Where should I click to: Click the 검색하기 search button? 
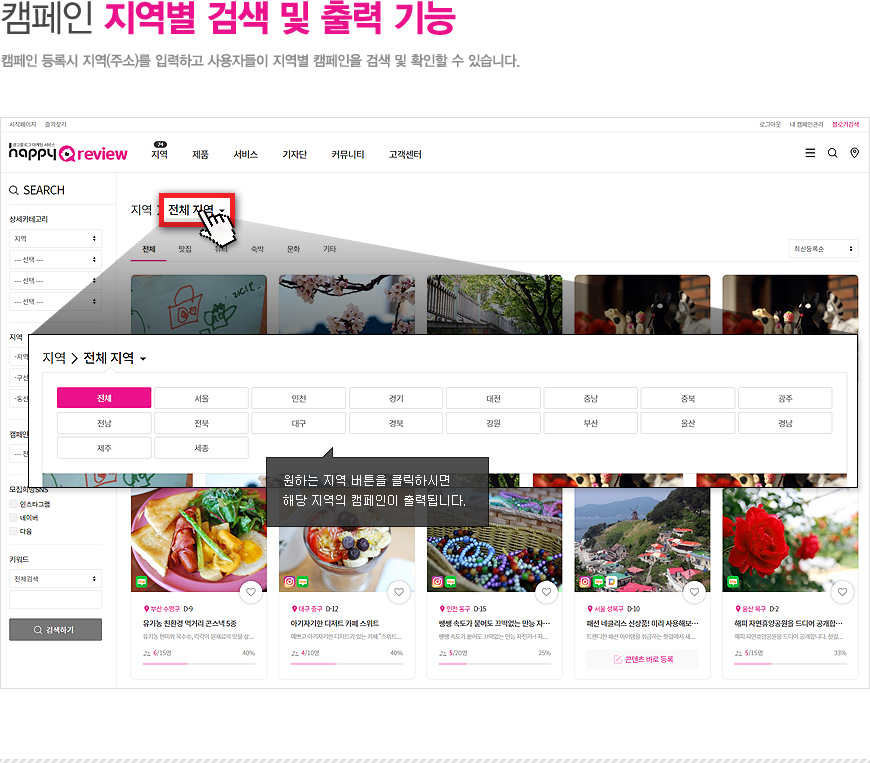coord(55,630)
